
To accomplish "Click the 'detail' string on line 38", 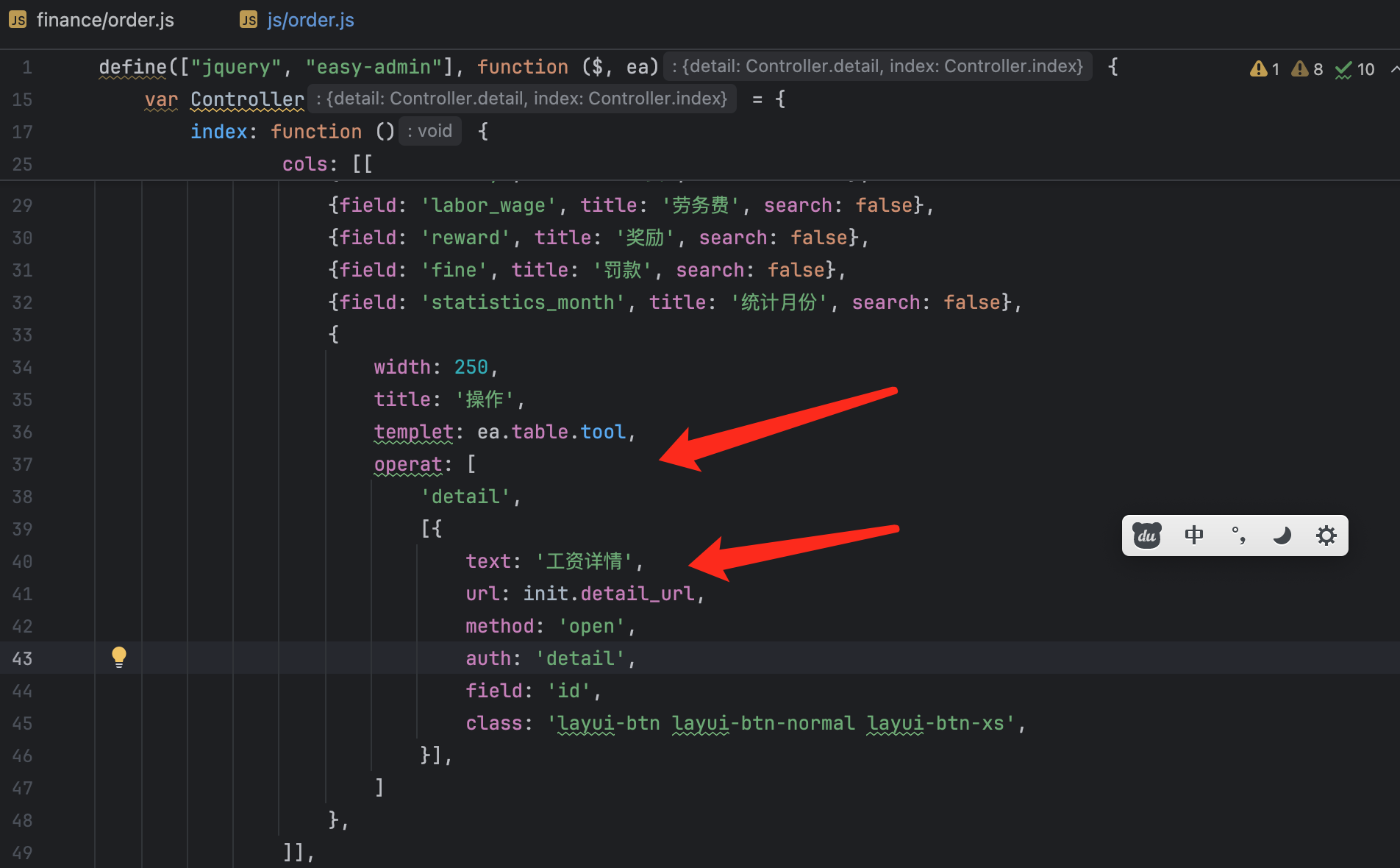I will click(x=465, y=497).
